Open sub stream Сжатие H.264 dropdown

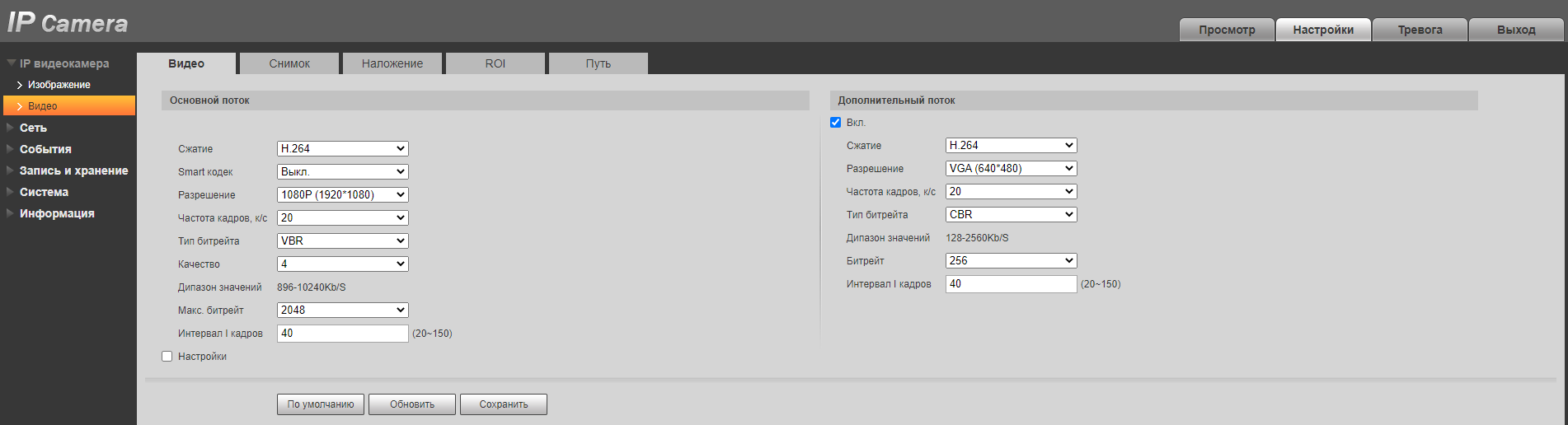tap(1012, 146)
